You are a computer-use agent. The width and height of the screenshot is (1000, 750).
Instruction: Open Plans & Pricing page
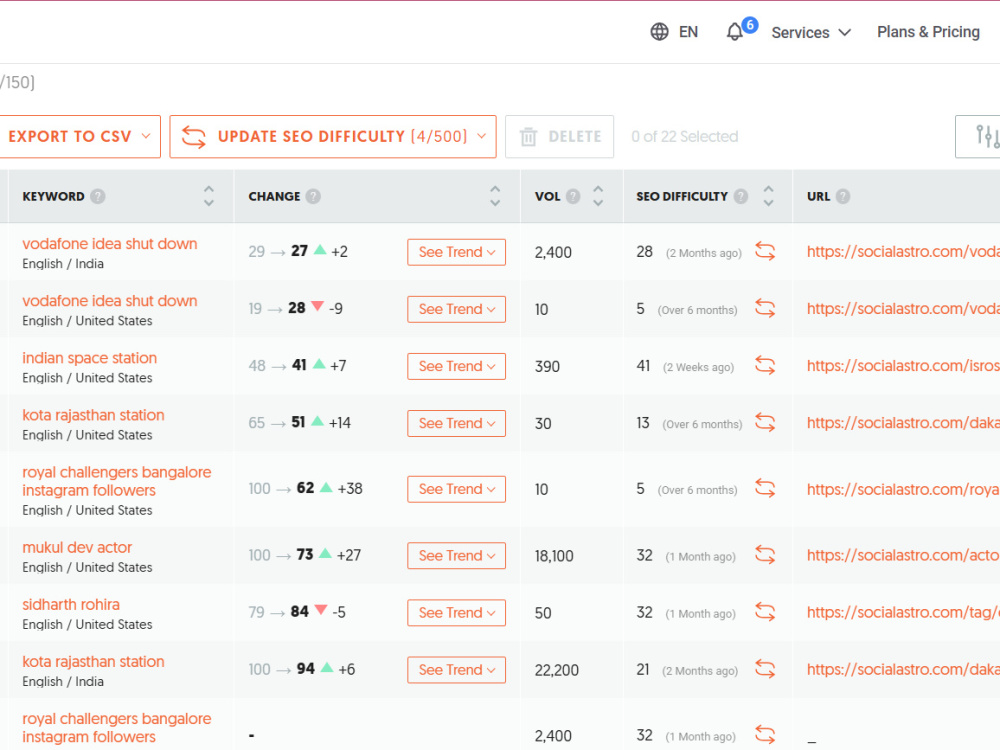click(x=928, y=32)
